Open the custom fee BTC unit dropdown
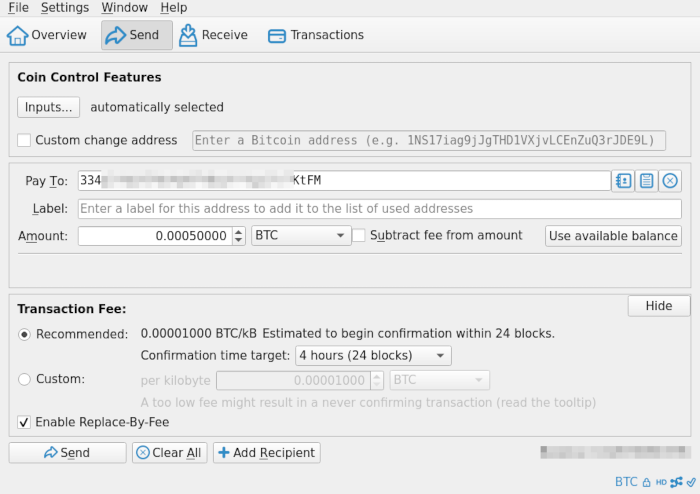700x494 pixels. 439,380
